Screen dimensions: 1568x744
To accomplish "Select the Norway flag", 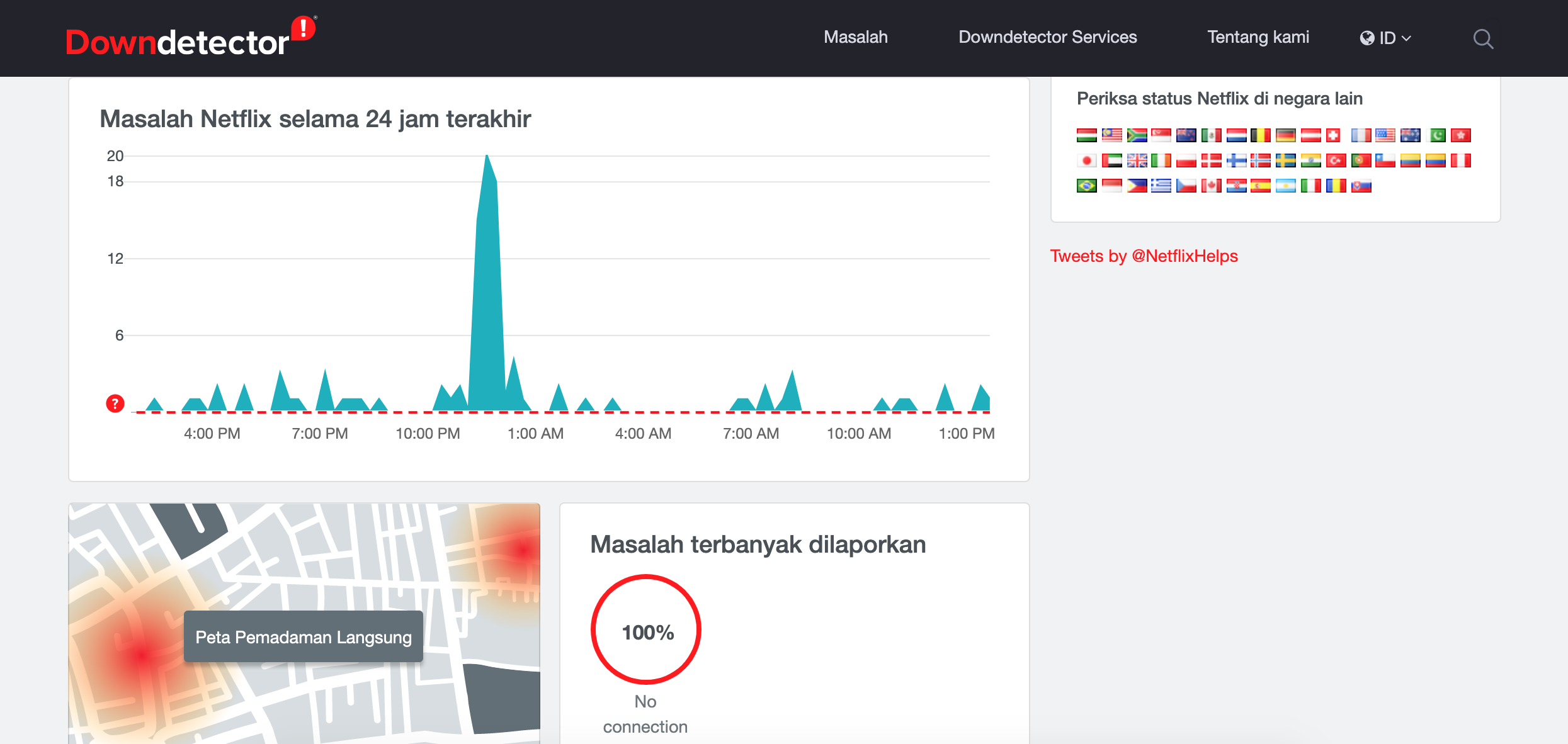I will point(1261,161).
